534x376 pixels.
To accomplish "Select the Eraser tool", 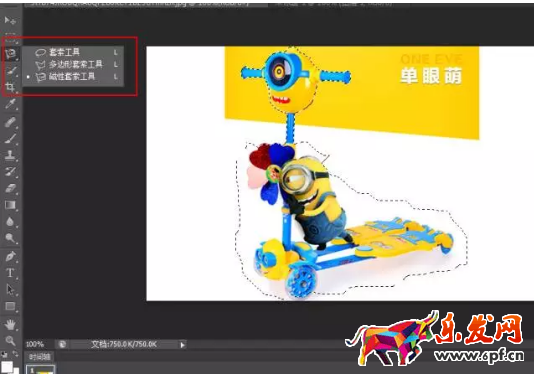I will click(x=10, y=188).
